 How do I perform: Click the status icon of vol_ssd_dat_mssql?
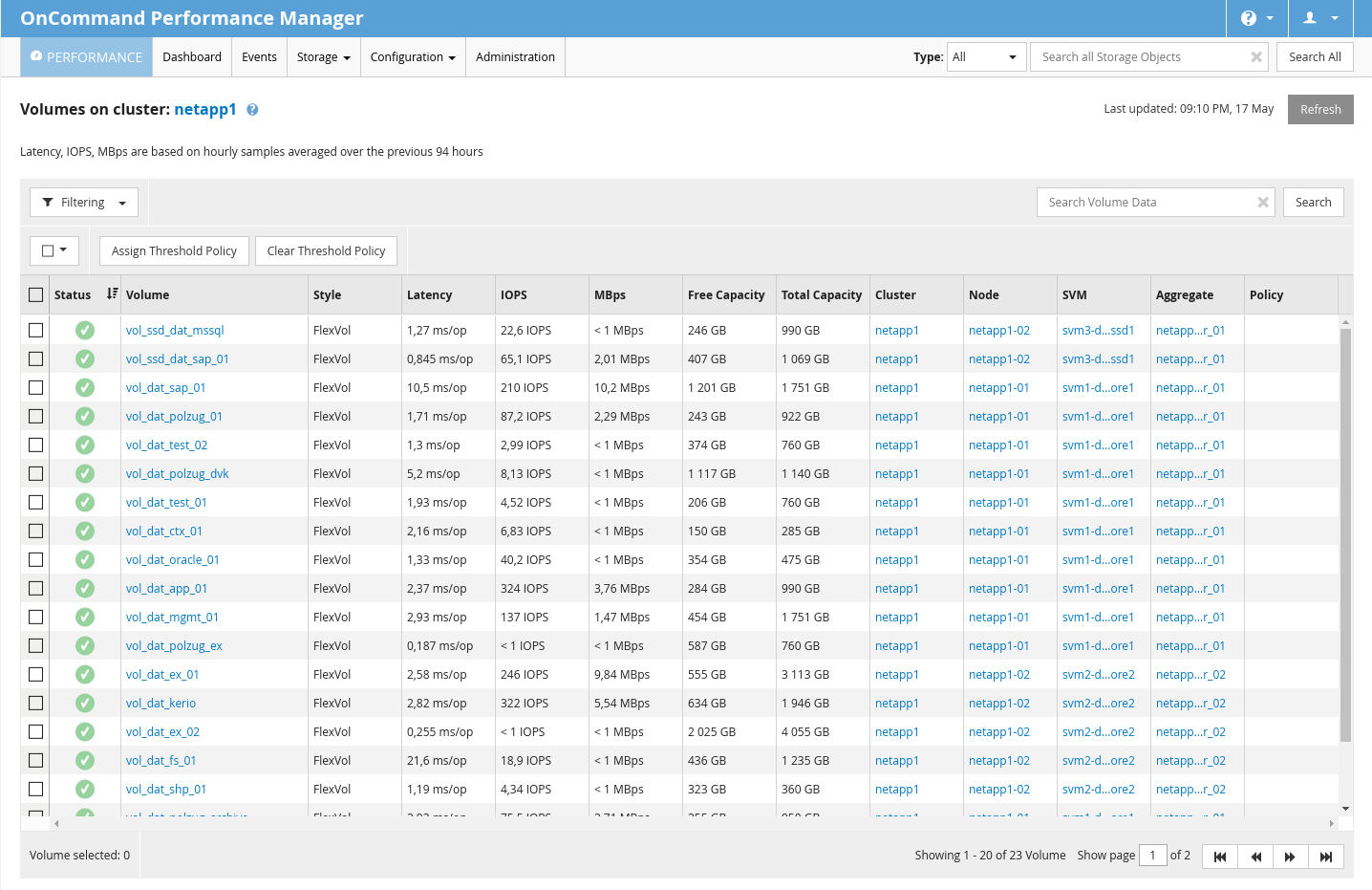point(85,330)
